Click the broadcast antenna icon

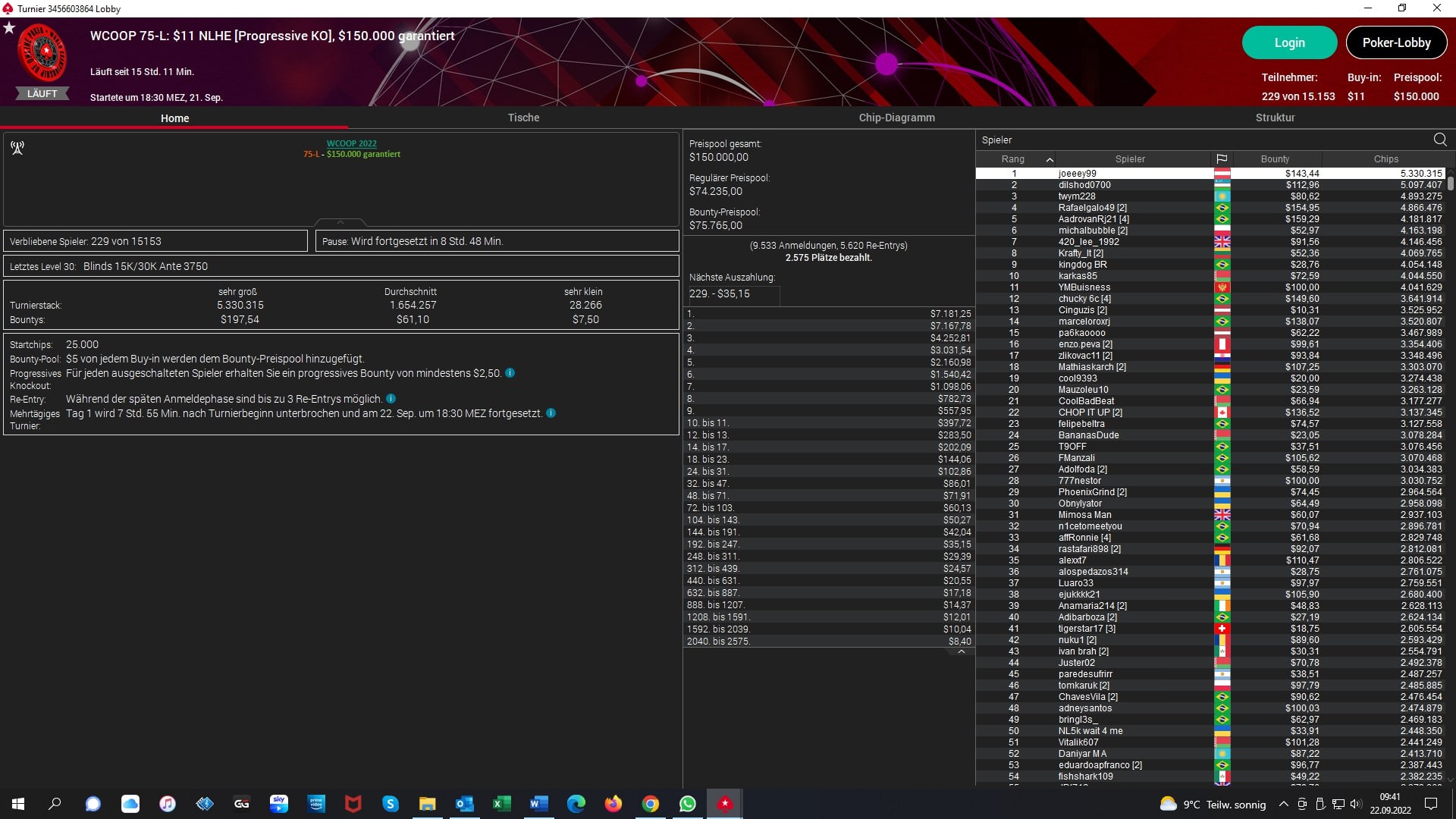[17, 148]
